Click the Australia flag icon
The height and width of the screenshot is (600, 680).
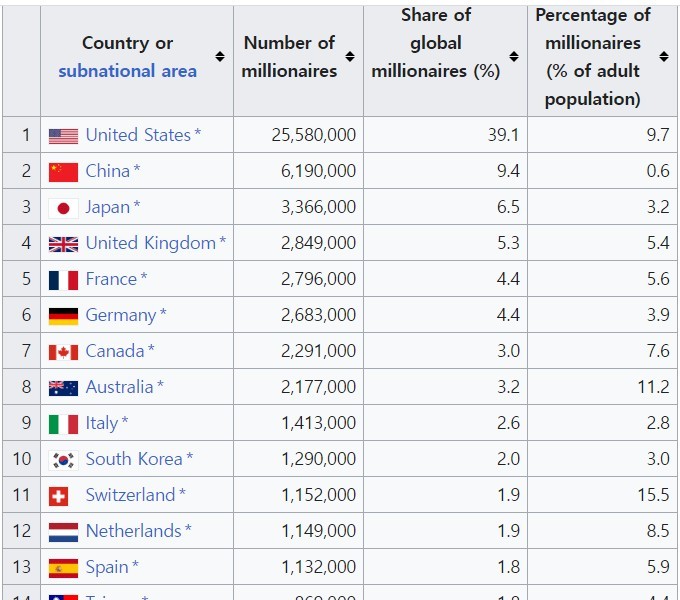63,387
